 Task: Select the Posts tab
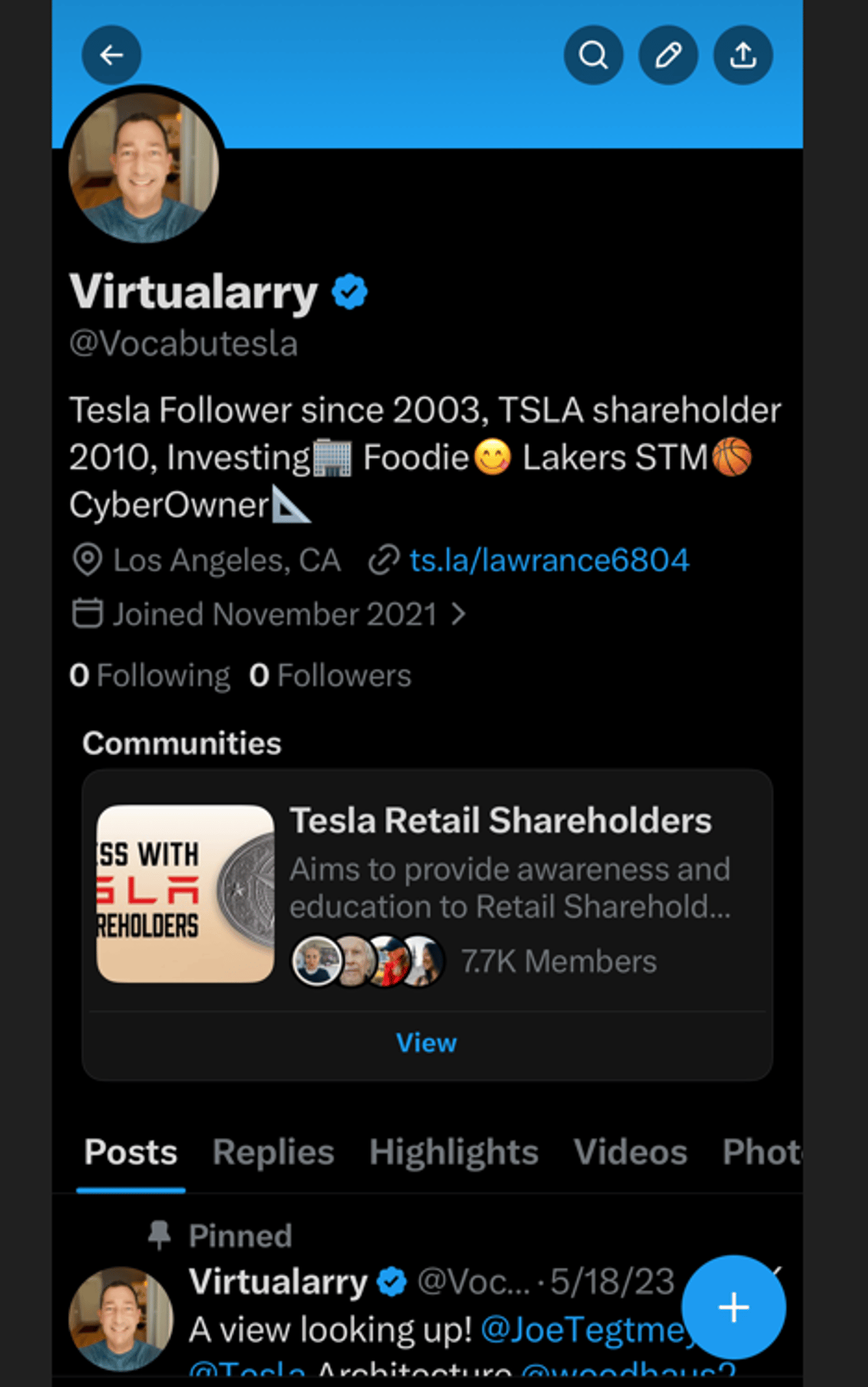[x=131, y=1152]
